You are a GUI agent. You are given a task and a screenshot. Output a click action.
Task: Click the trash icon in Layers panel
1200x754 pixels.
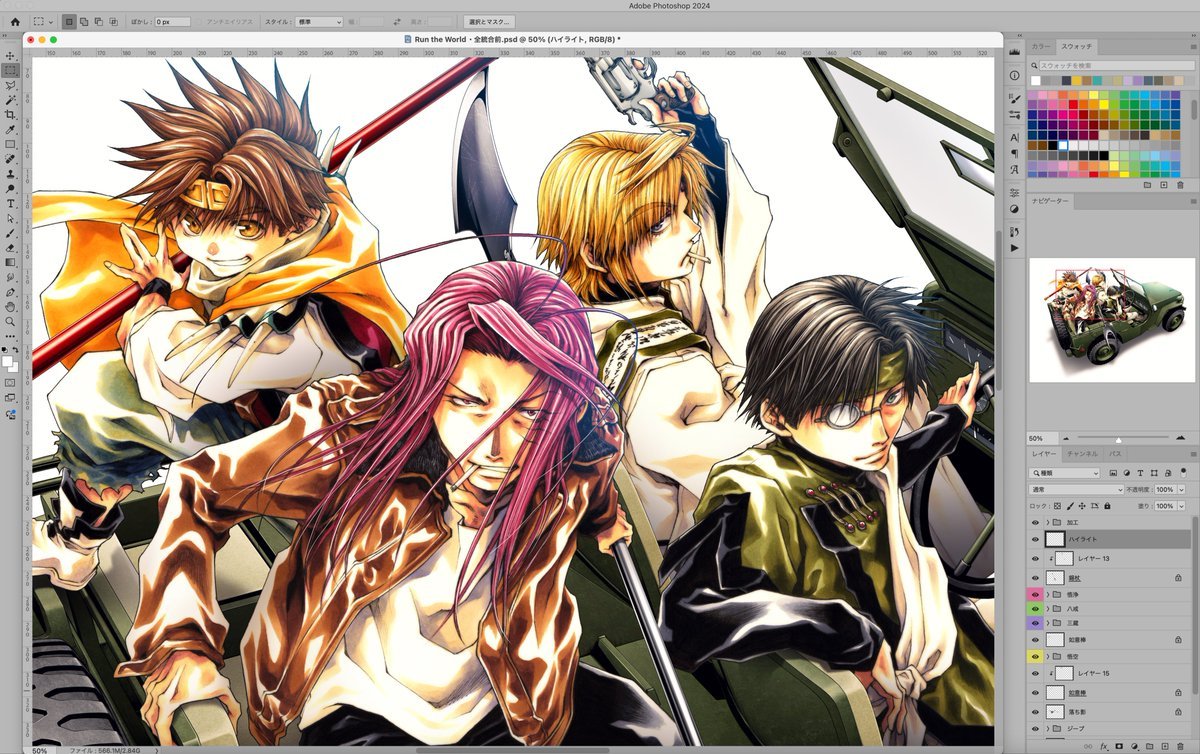[x=1180, y=746]
